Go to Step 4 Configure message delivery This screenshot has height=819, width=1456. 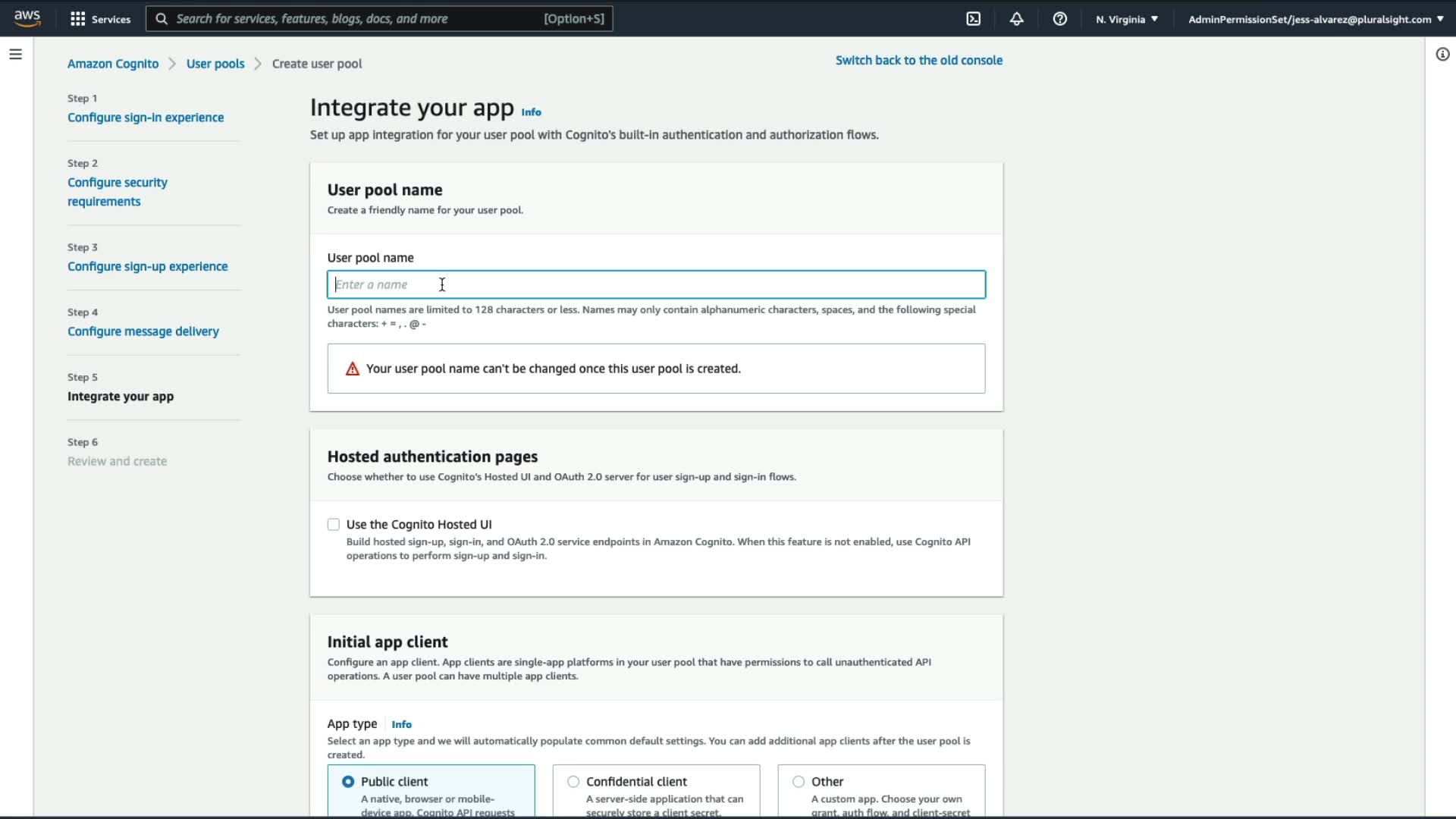(x=143, y=331)
